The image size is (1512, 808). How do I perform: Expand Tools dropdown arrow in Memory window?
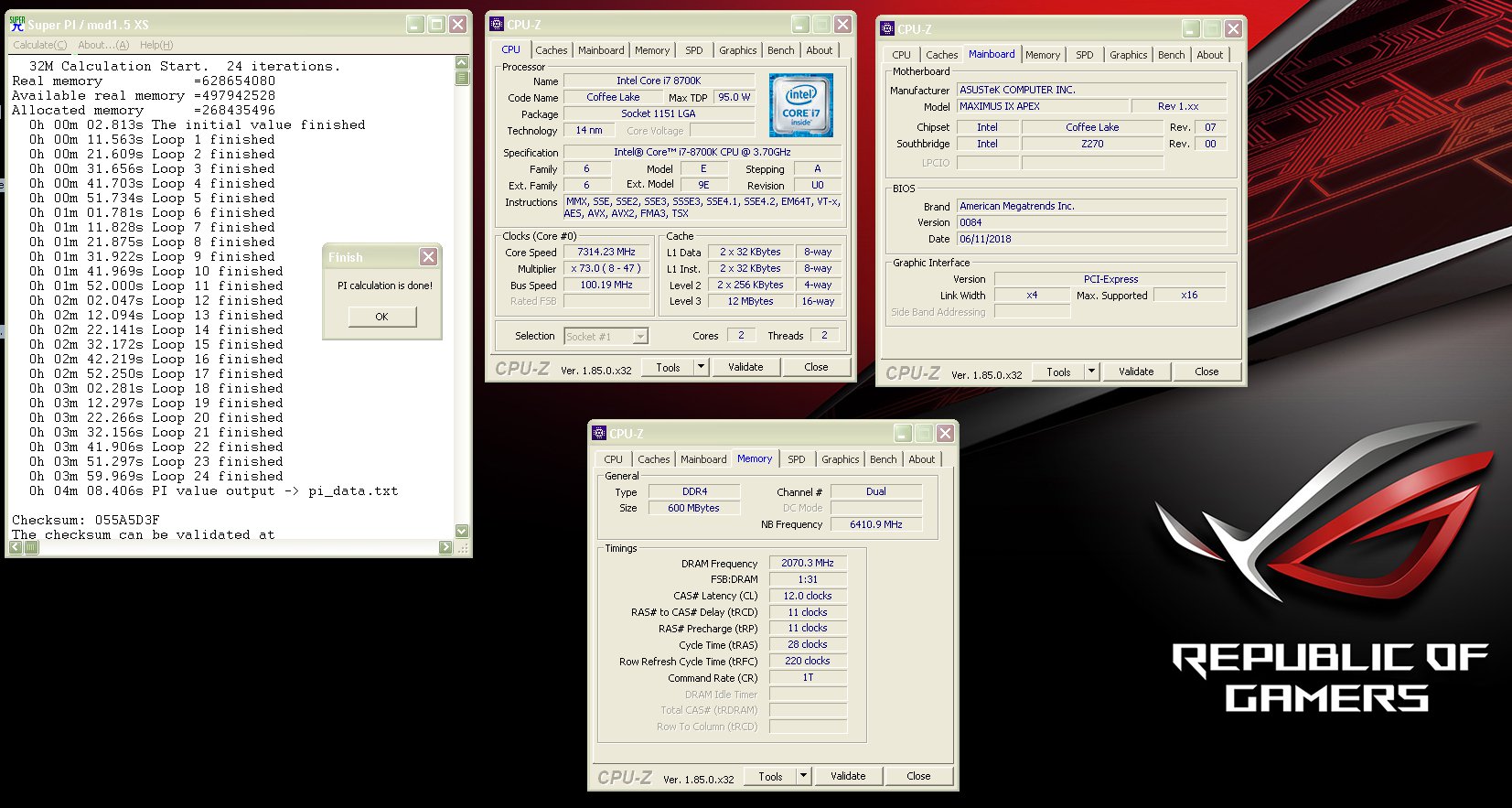click(x=804, y=777)
